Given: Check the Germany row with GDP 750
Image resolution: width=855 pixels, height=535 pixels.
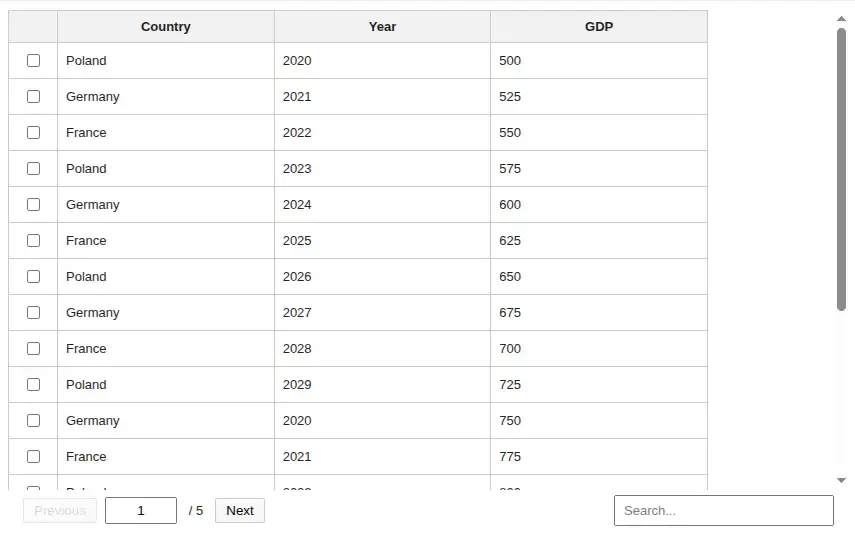Looking at the screenshot, I should click(x=33, y=420).
